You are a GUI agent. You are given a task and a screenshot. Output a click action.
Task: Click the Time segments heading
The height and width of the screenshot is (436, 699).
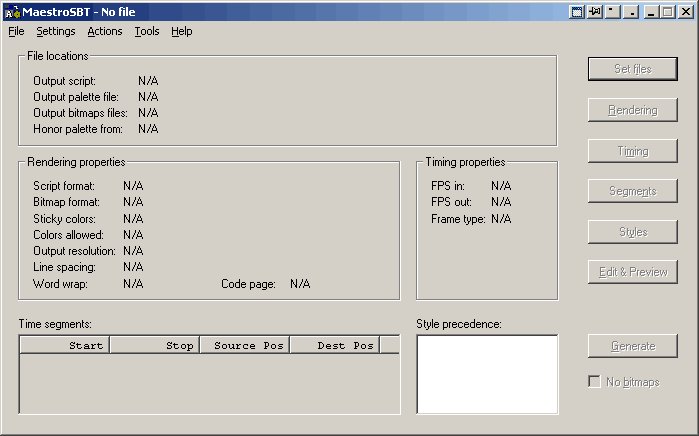[55, 324]
